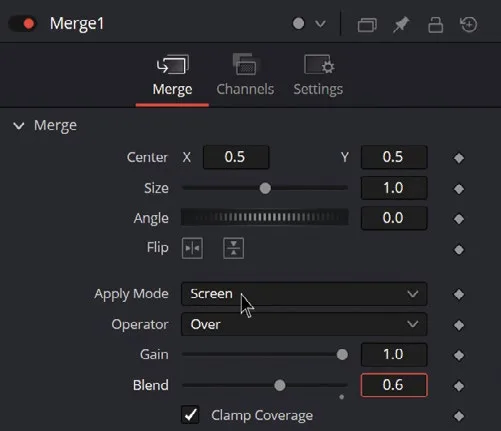Click the Size slider handle
Image resolution: width=501 pixels, height=431 pixels.
coord(265,188)
